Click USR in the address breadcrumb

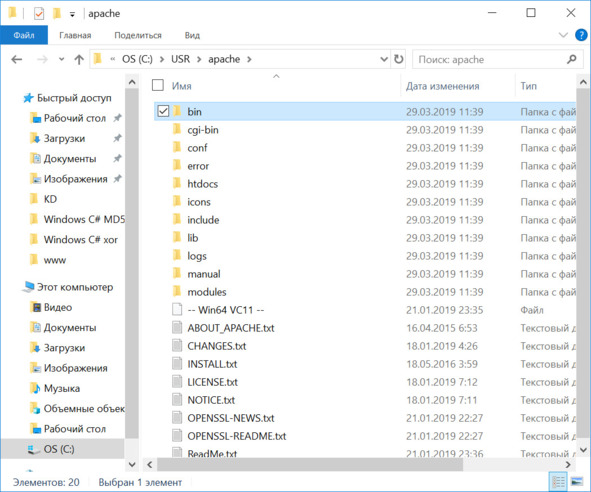180,59
